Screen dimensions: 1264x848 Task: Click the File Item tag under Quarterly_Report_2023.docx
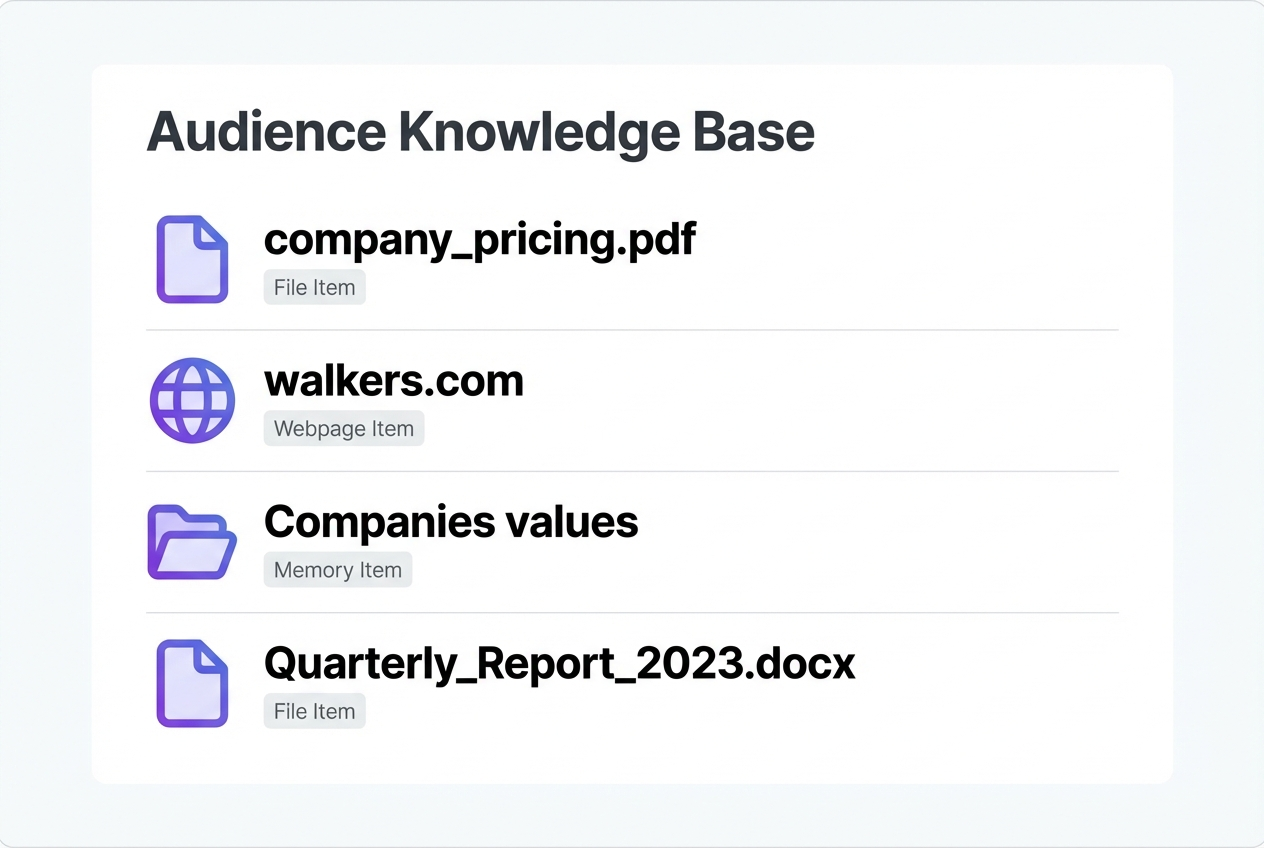(x=315, y=711)
